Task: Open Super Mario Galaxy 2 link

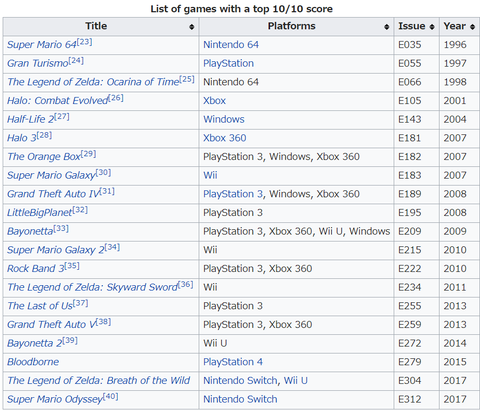Action: (56, 250)
